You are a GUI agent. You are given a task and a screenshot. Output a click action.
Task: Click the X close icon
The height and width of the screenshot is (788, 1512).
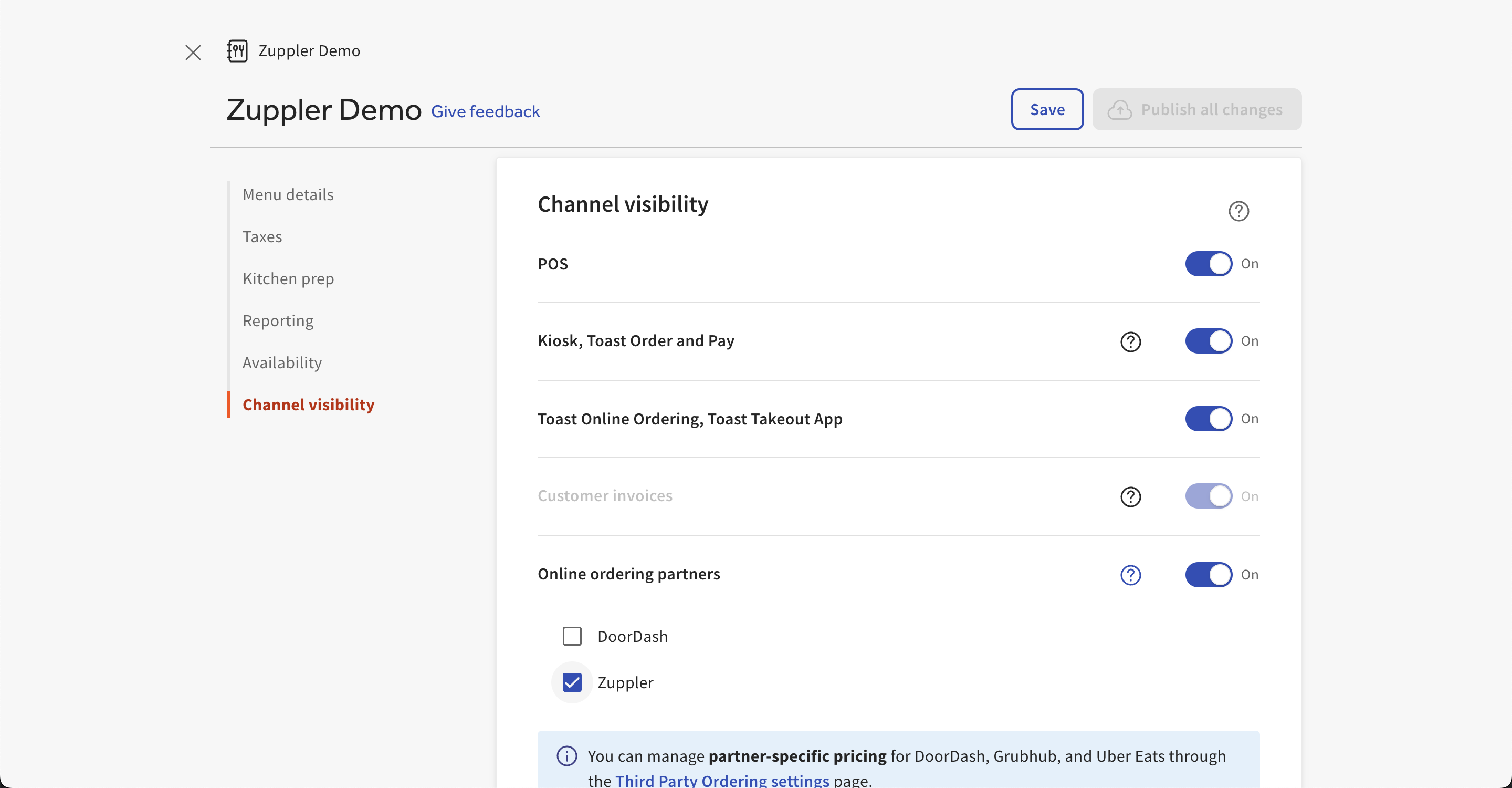(193, 52)
